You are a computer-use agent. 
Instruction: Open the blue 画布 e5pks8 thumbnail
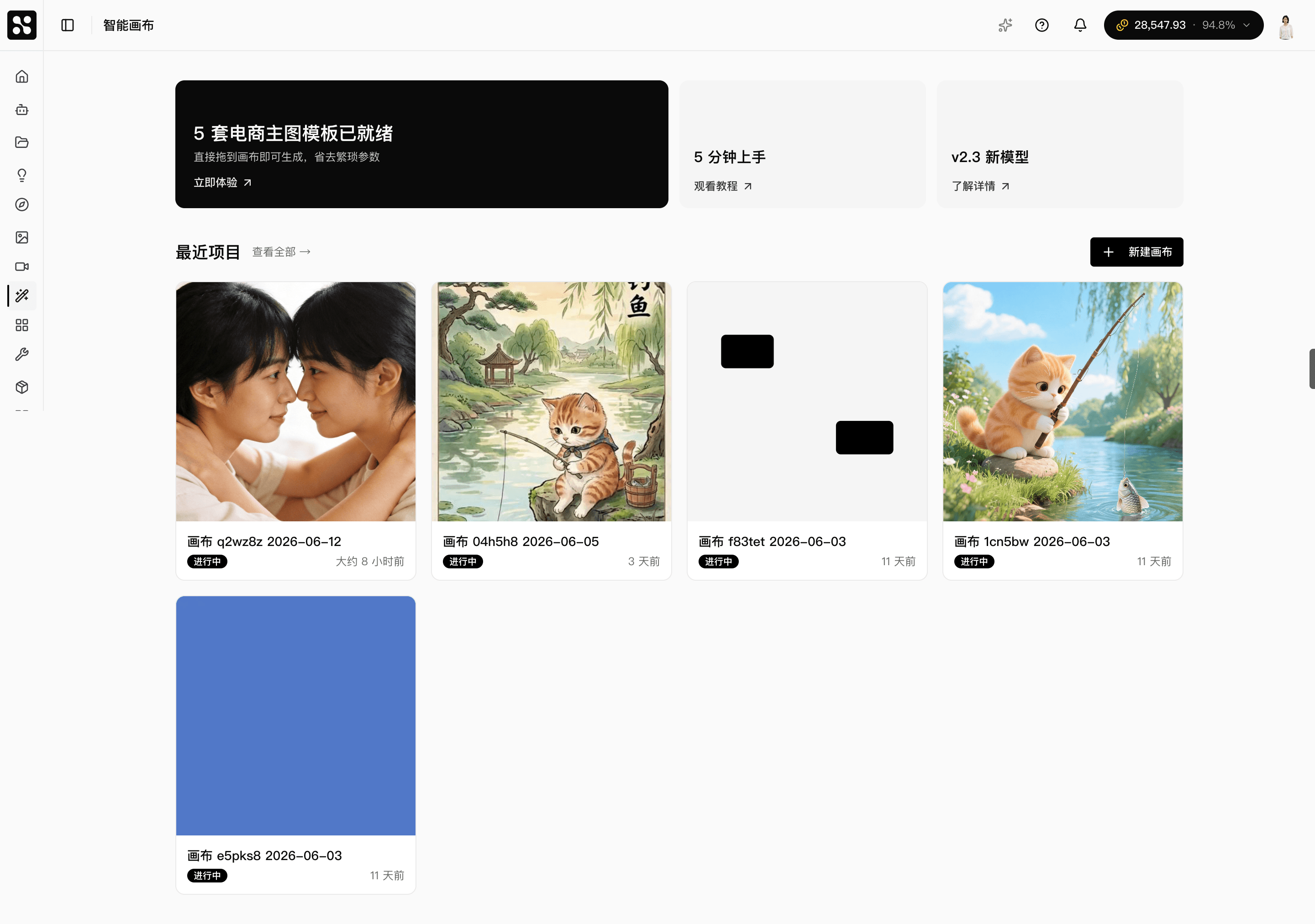pyautogui.click(x=295, y=716)
